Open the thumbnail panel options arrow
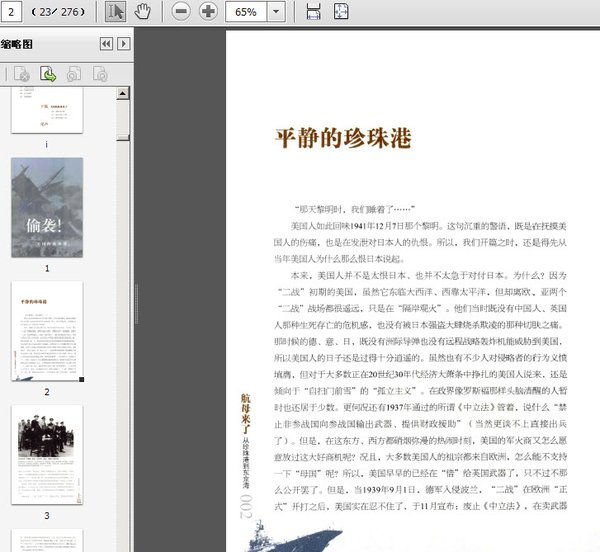 coord(123,44)
